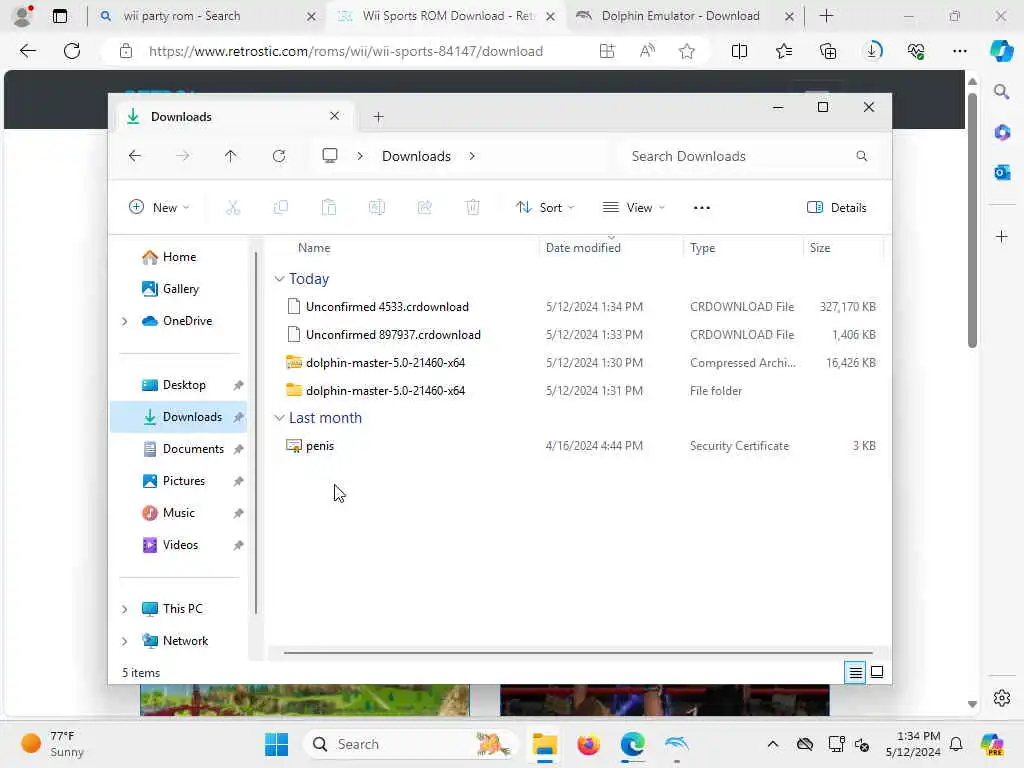1024x768 pixels.
Task: Click the search magnifier in Search Downloads
Action: click(861, 156)
